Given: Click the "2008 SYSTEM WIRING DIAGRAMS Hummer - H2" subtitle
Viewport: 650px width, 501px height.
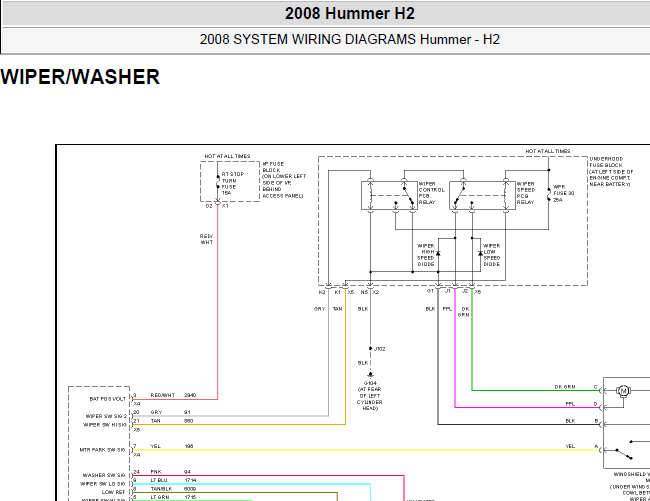Looking at the screenshot, I should (x=349, y=39).
